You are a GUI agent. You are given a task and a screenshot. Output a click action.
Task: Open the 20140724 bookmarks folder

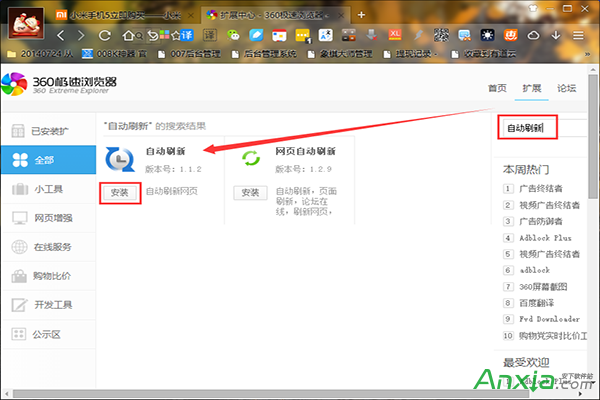[40, 54]
